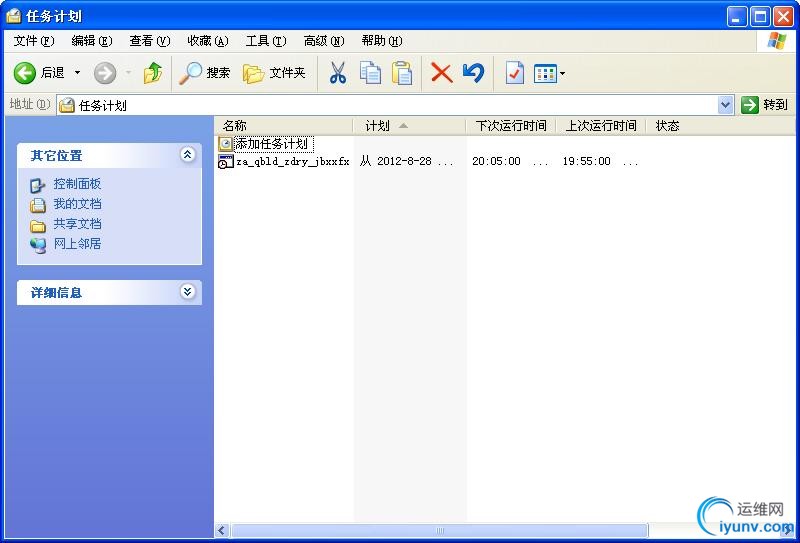Click the Cut scissors icon

[337, 73]
